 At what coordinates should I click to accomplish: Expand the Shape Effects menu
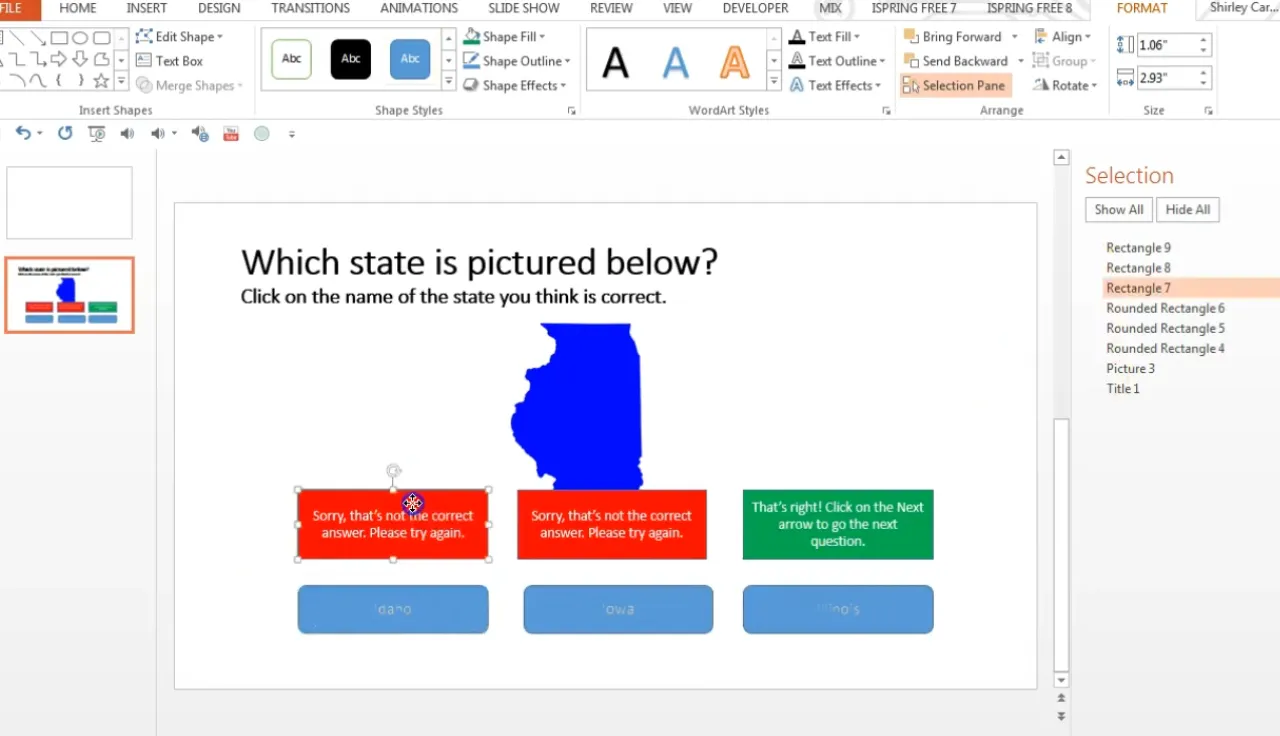coord(516,86)
